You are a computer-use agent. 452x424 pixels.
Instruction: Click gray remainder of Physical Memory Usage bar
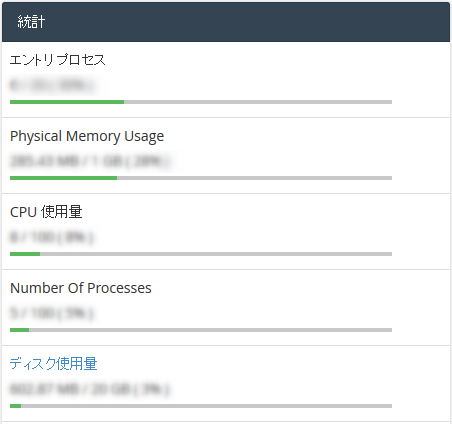pyautogui.click(x=254, y=178)
